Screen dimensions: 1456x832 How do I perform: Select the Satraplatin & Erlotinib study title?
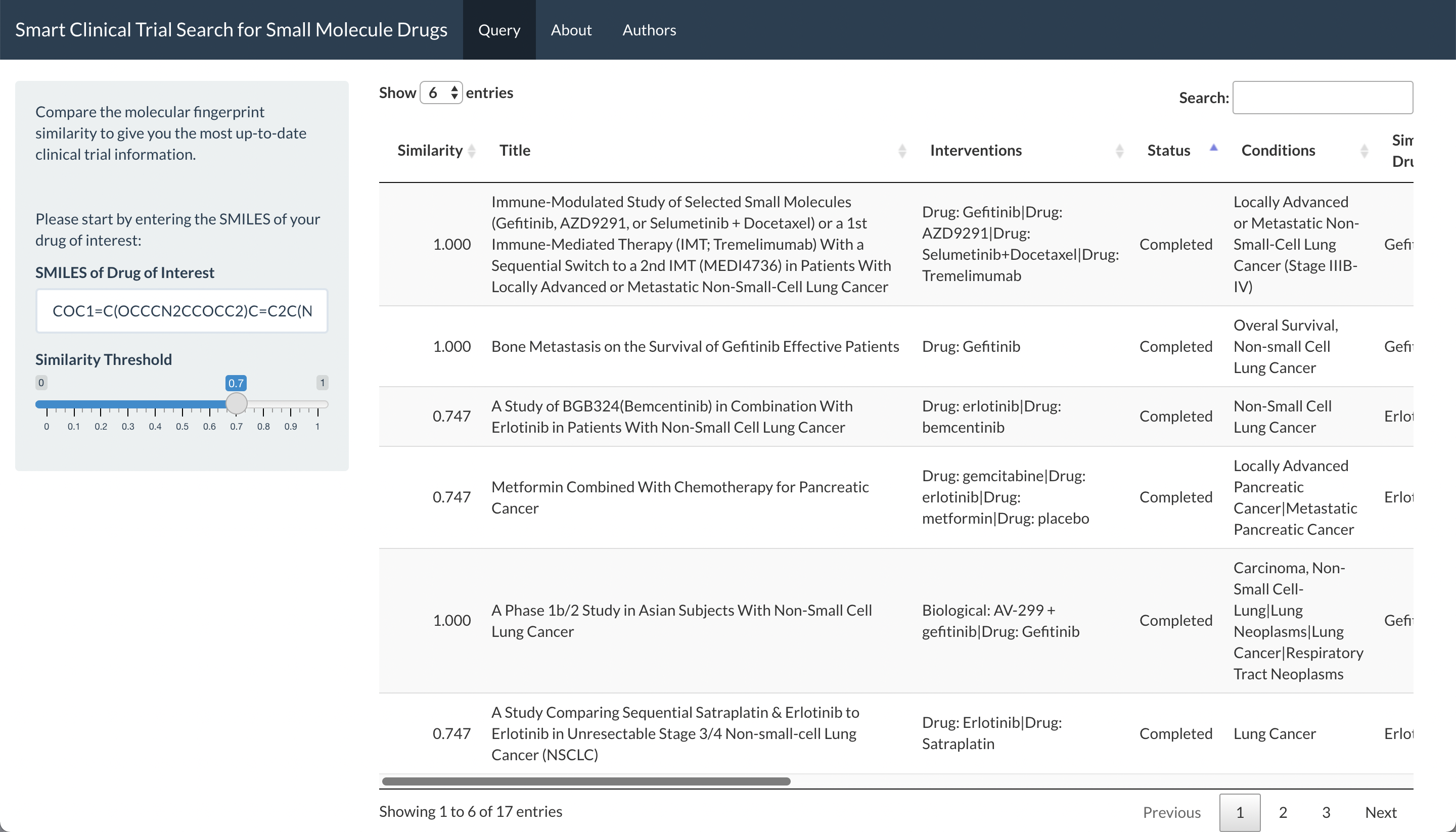tap(675, 734)
